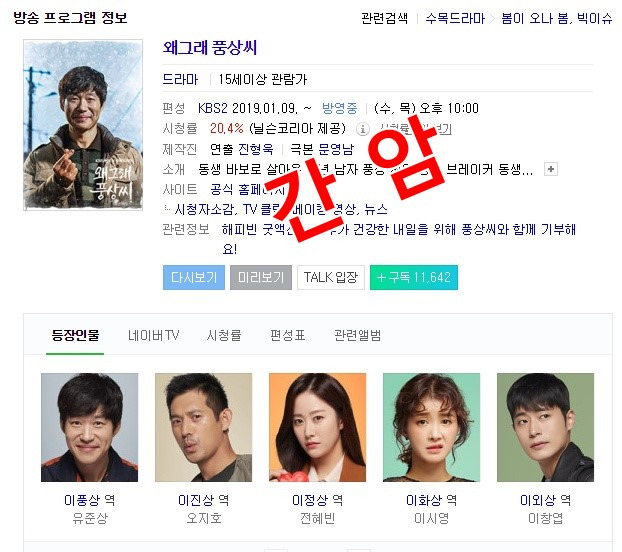Open the 왜그래 풍상씨 drama poster
622x552 pixels.
(x=83, y=125)
